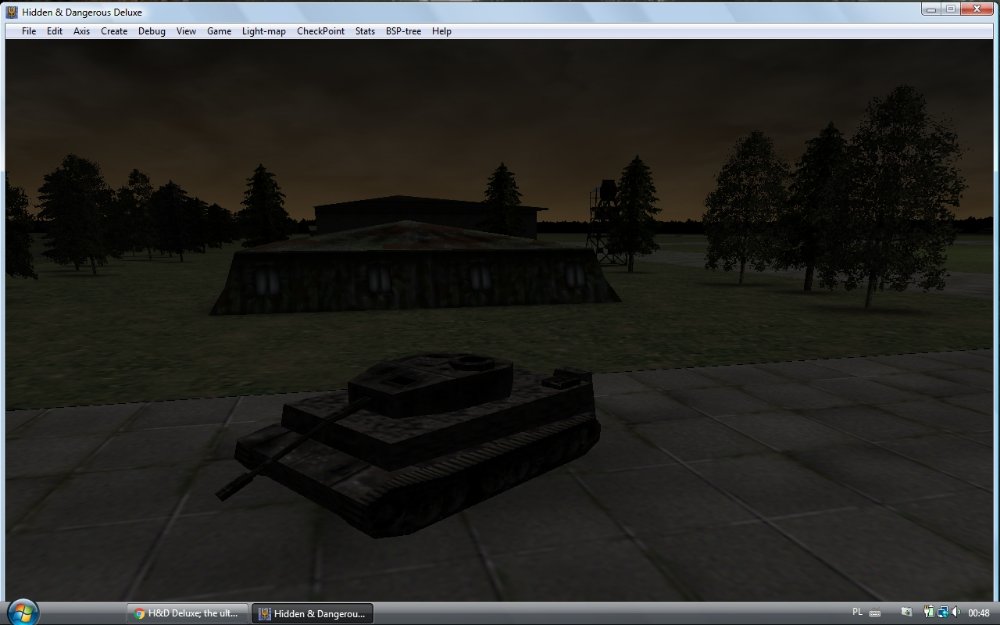Expand the Axis menu

point(81,31)
